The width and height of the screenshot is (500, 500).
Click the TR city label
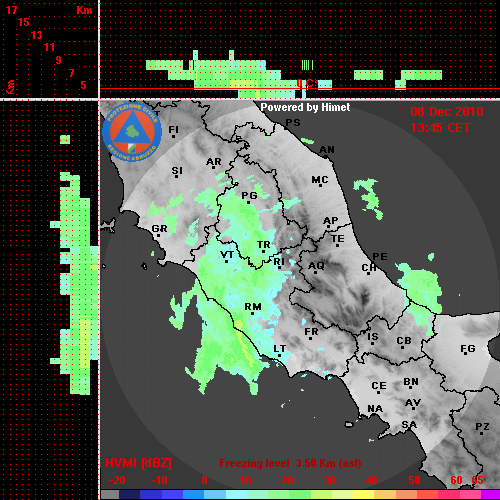tap(263, 245)
